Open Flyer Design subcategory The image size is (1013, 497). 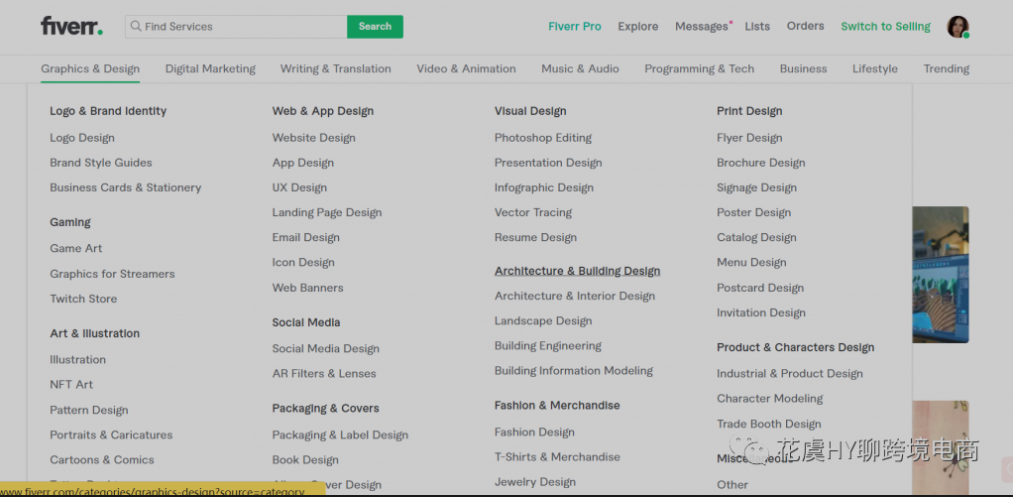tap(749, 138)
